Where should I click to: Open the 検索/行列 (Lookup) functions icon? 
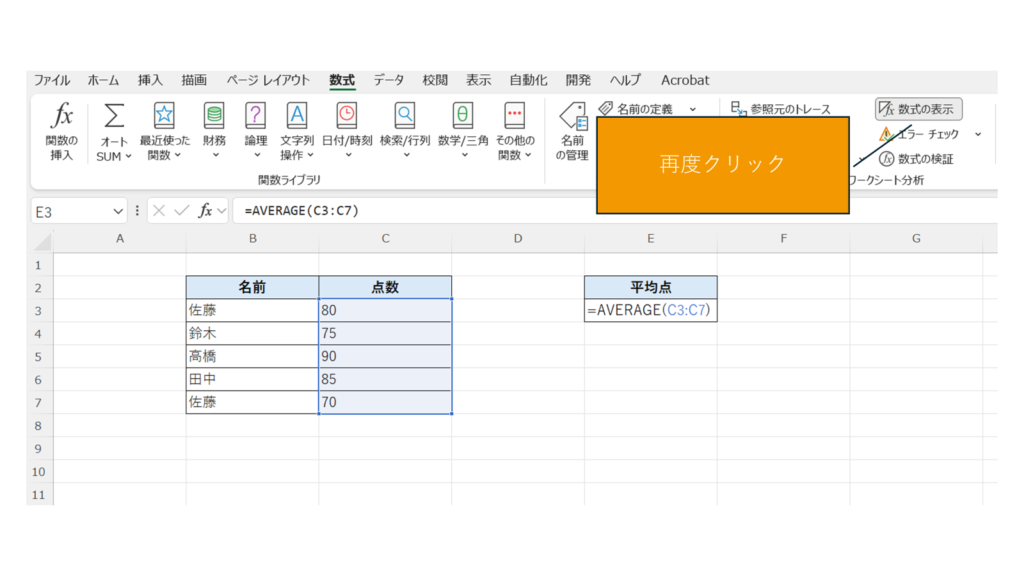tap(404, 116)
